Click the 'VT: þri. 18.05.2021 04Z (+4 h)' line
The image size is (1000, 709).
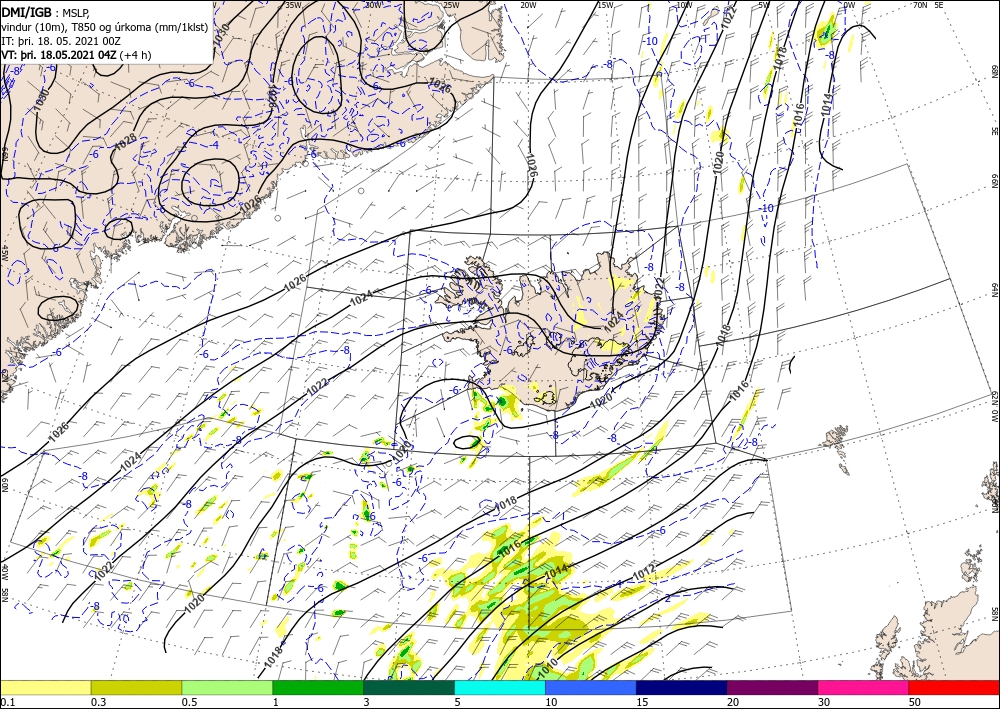click(76, 55)
